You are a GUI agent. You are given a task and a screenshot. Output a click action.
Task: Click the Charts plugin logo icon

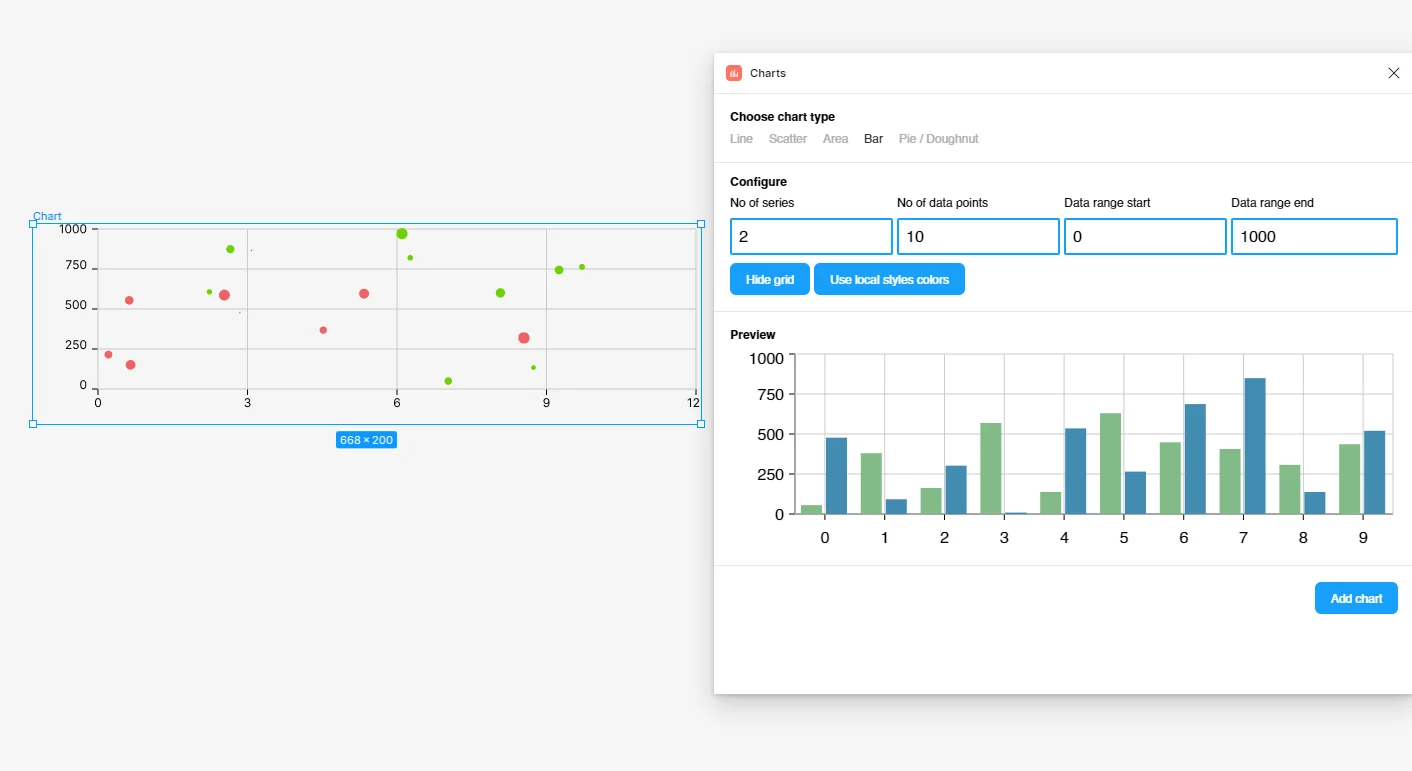tap(734, 73)
